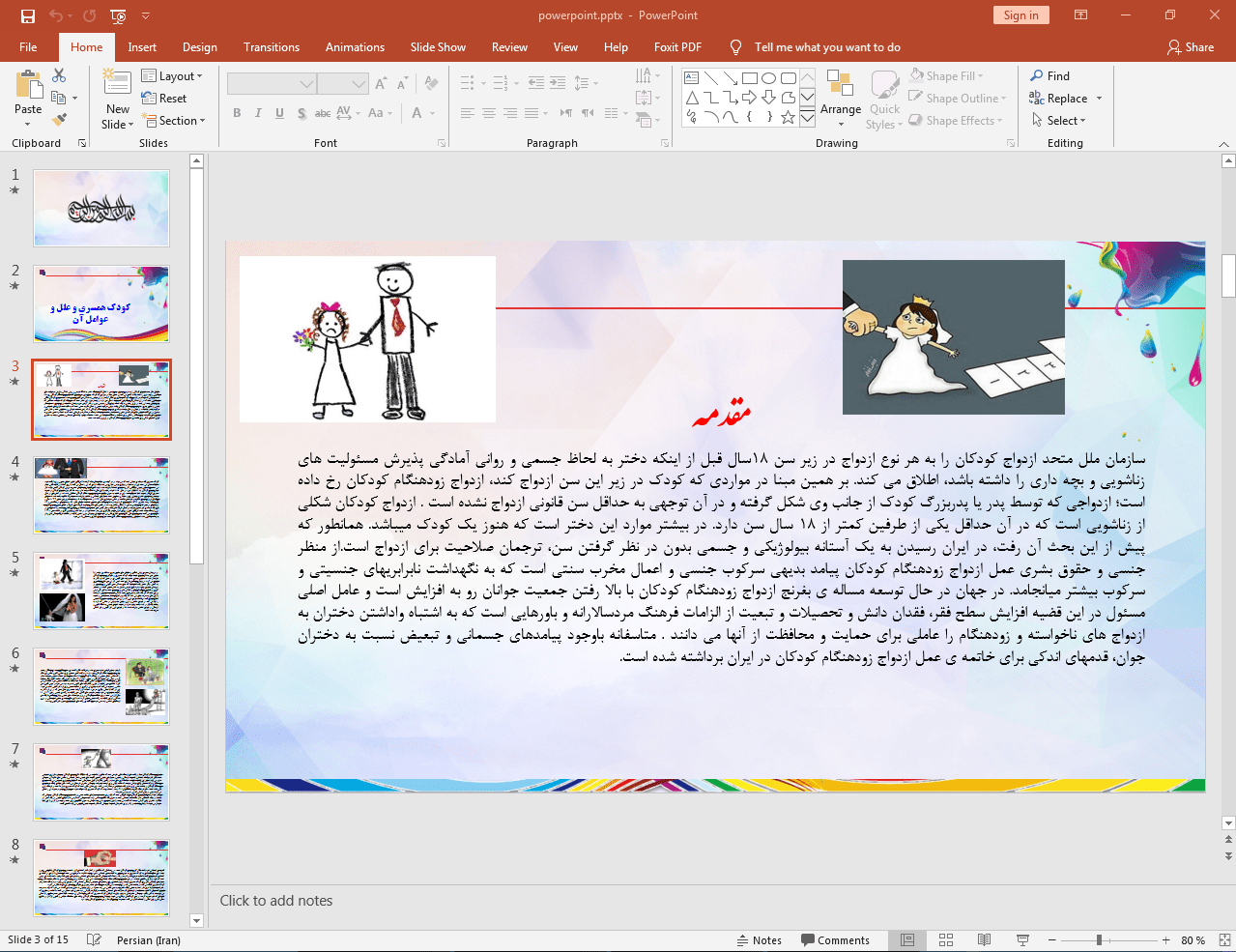Click the Replace button
Screen dimensions: 1236x952
tap(1059, 99)
